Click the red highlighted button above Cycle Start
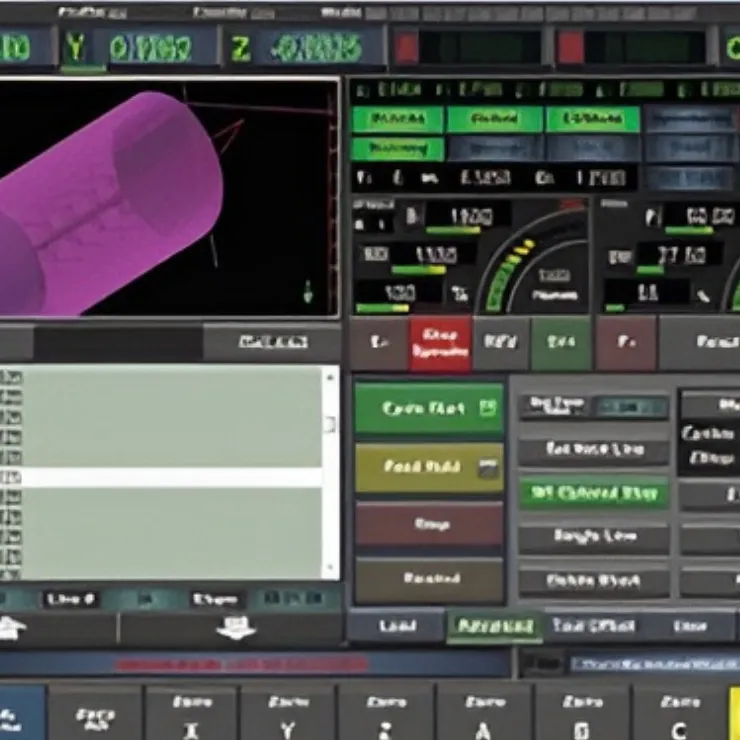Viewport: 740px width, 740px height. click(x=439, y=343)
